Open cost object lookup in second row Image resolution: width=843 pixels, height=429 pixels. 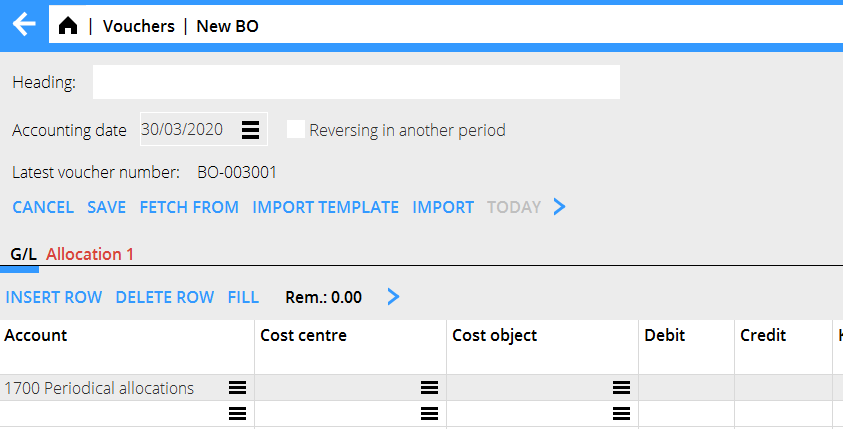[621, 412]
